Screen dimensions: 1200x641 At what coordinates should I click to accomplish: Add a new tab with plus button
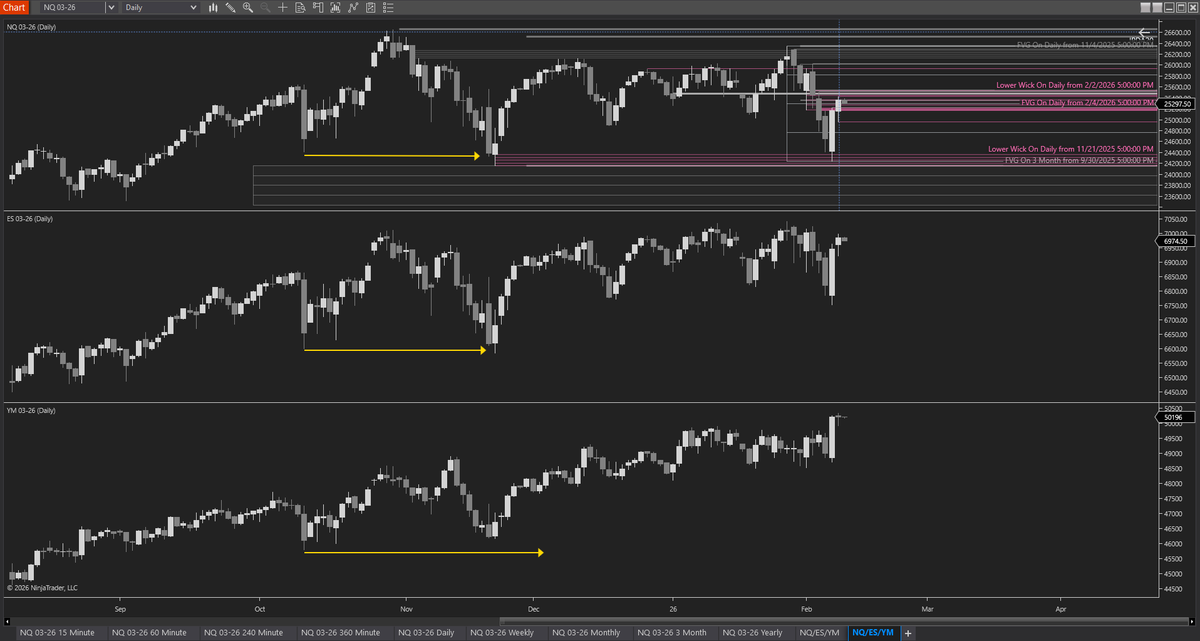tap(908, 633)
